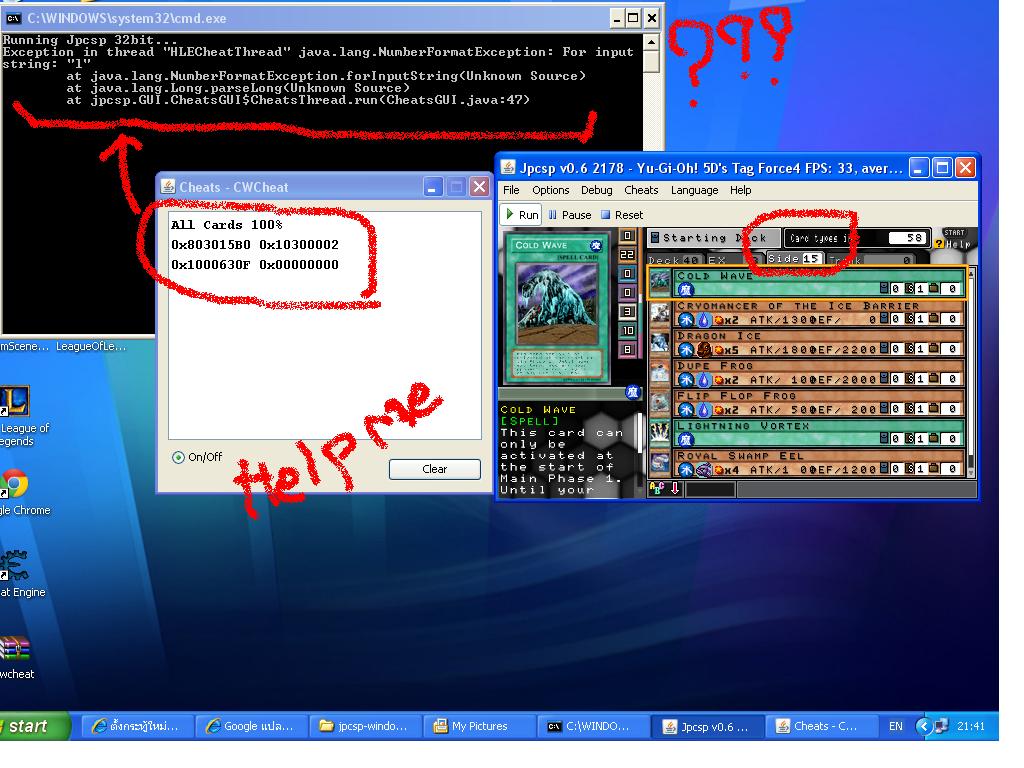Click the Reset button in Jpcsp toolbar
This screenshot has height=768, width=1024.
(x=622, y=215)
